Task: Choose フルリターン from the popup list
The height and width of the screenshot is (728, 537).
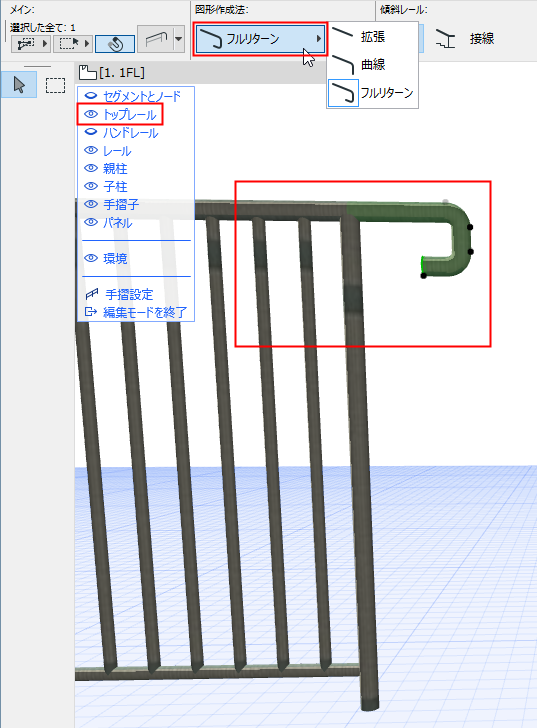Action: 373,93
